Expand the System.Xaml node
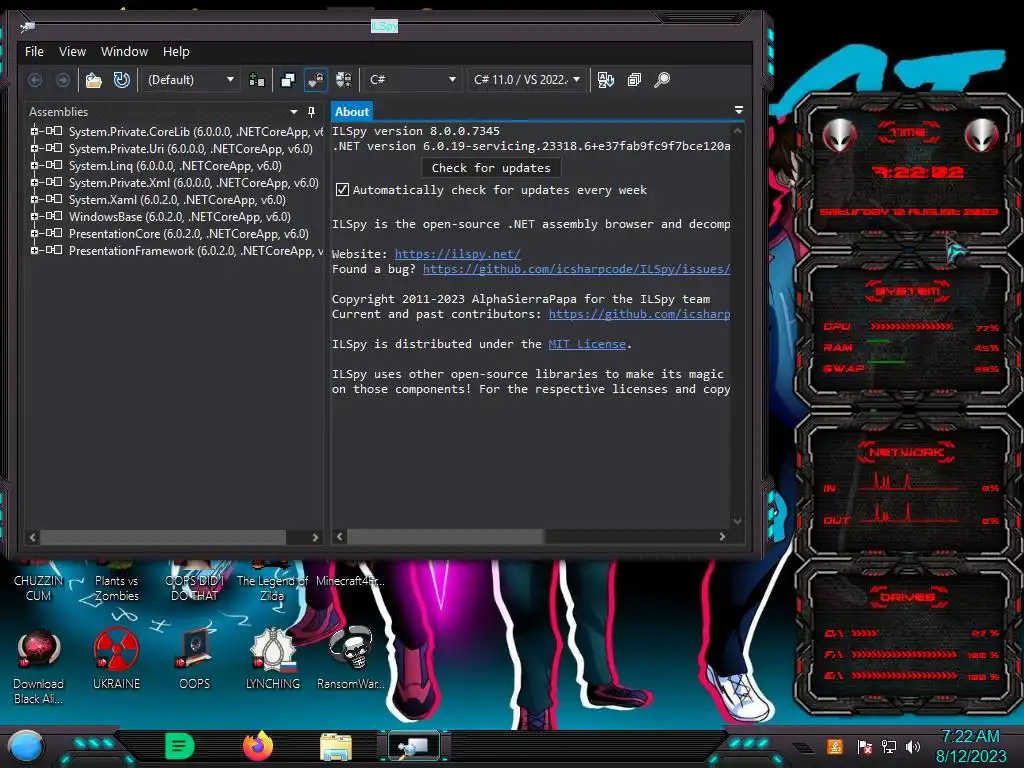The image size is (1024, 768). pos(34,199)
